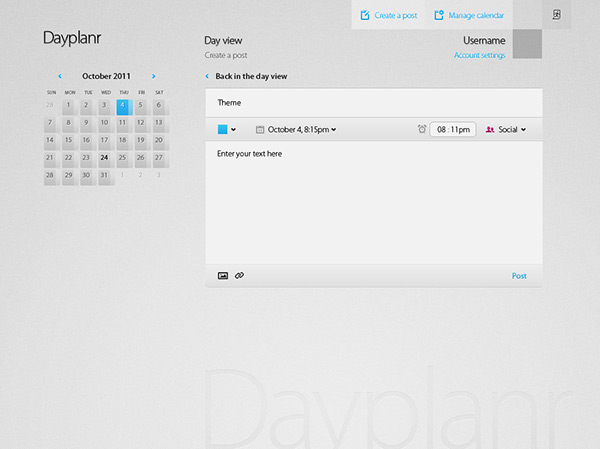Go to previous month in calendar
600x449 pixels.
click(60, 76)
